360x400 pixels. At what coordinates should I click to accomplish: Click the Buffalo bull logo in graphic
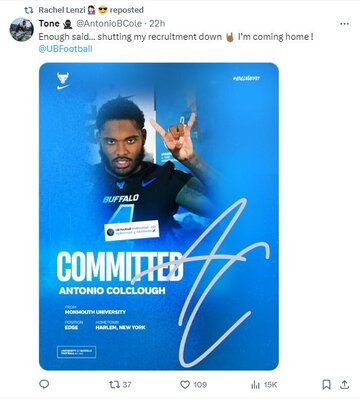(63, 78)
